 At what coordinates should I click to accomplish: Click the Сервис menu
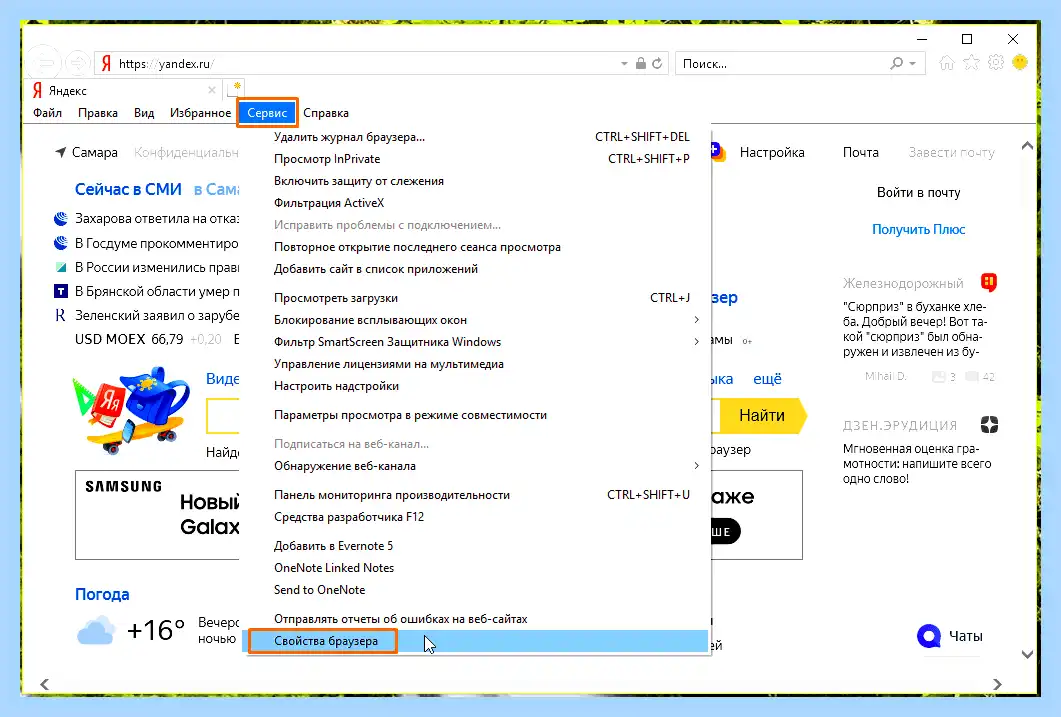(x=267, y=113)
